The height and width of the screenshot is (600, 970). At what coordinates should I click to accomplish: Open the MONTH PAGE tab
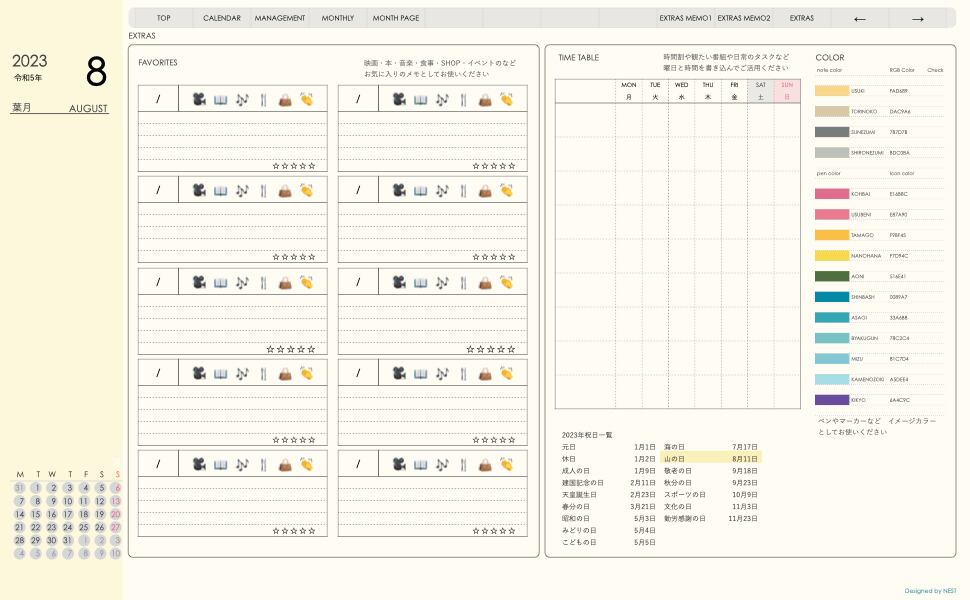(x=396, y=18)
